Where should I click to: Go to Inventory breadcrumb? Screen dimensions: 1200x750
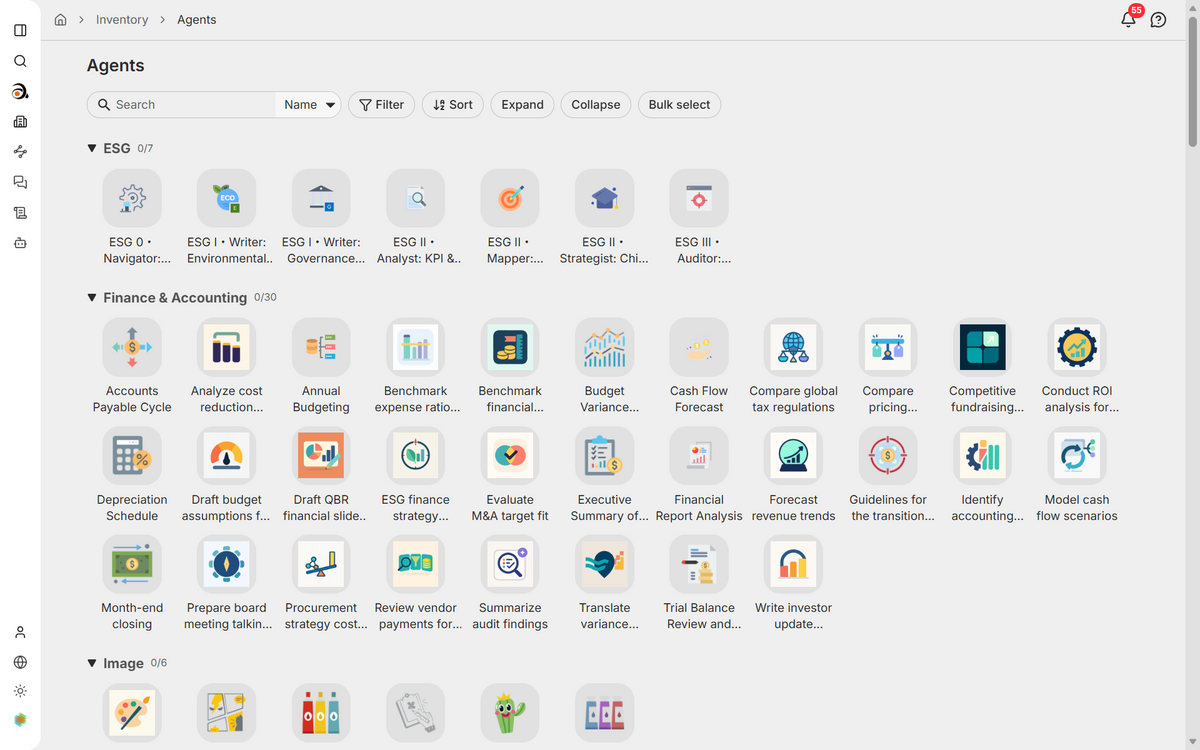pos(122,20)
